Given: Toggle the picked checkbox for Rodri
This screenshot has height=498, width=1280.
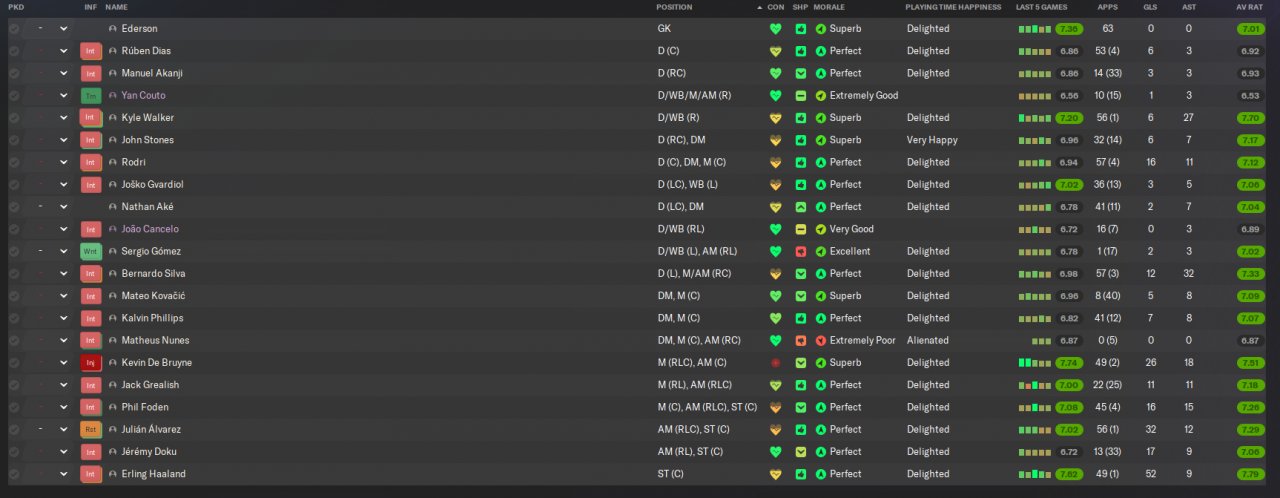Looking at the screenshot, I should click(x=14, y=162).
